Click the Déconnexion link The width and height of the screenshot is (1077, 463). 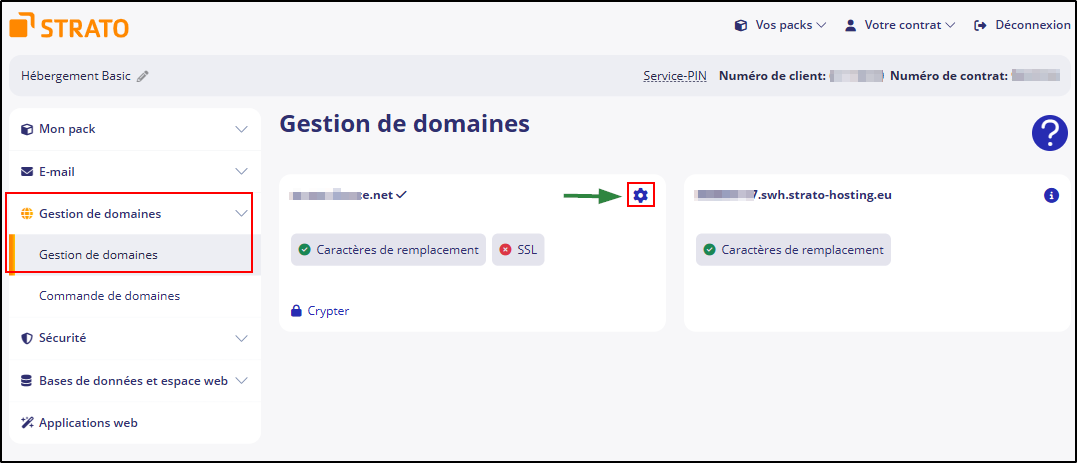coord(1033,25)
